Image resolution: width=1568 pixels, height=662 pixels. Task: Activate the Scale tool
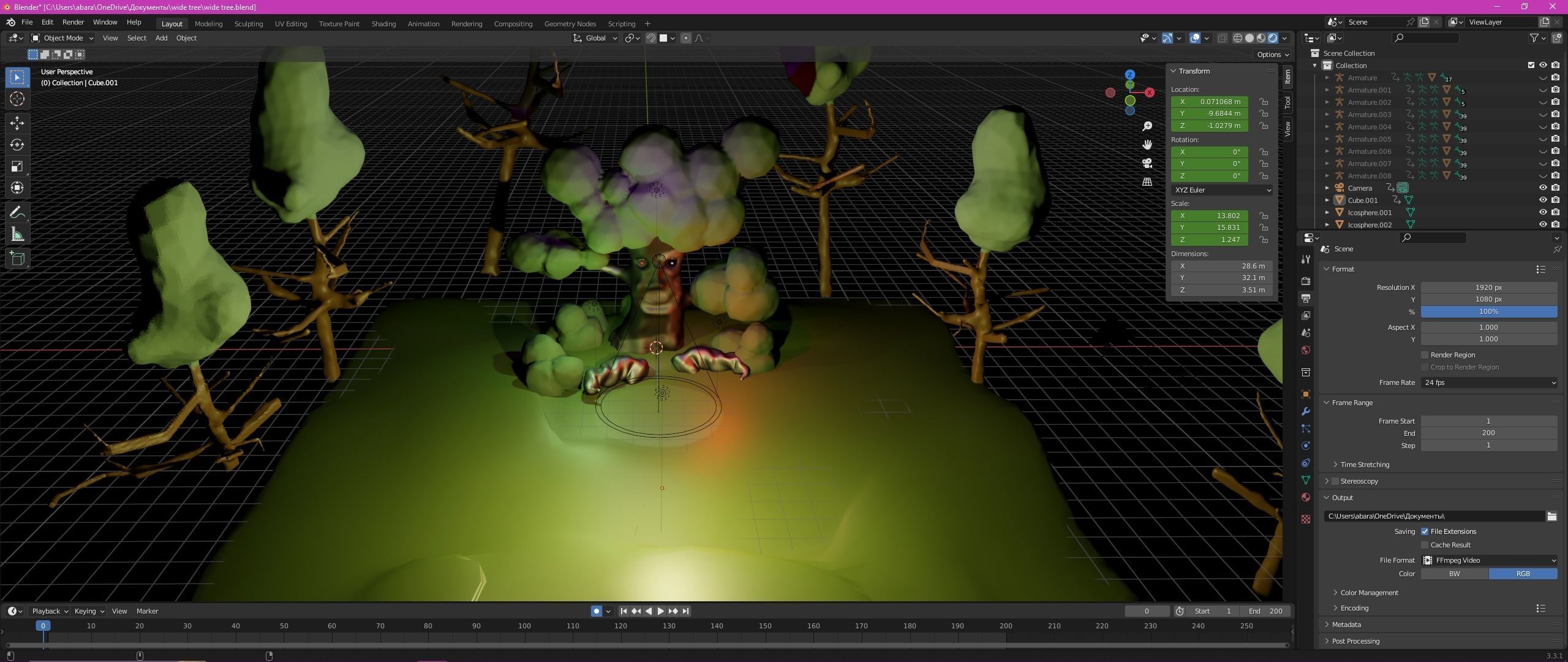click(x=17, y=166)
